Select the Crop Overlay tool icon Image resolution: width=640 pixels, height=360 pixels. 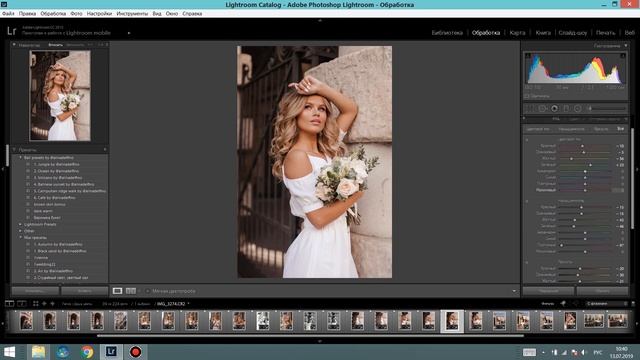pos(530,109)
